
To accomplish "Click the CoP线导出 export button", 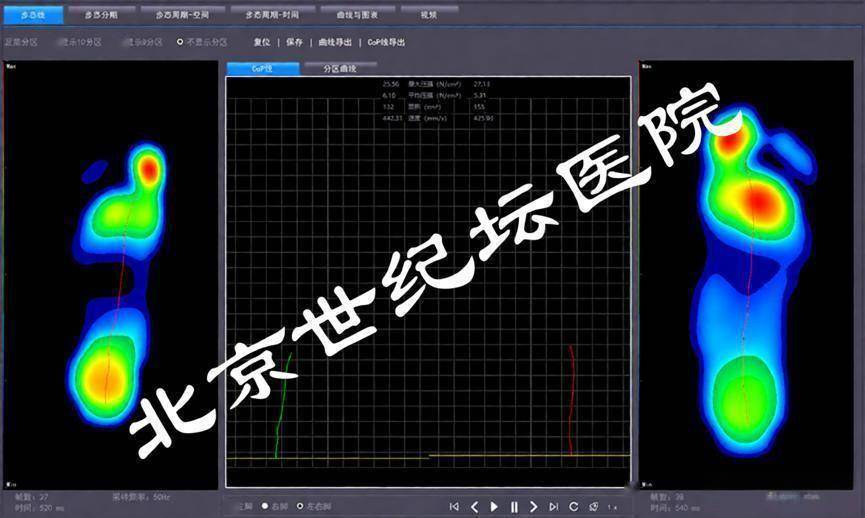I will 386,42.
